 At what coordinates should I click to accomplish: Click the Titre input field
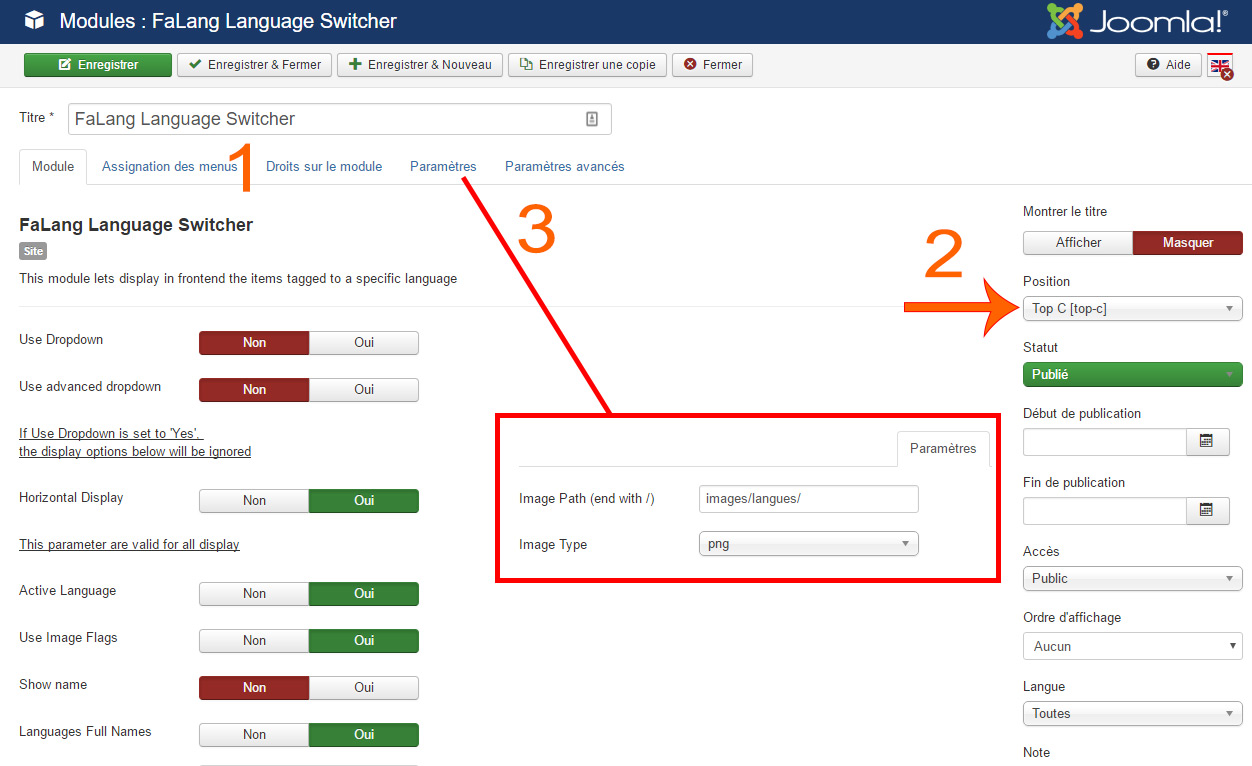(339, 119)
